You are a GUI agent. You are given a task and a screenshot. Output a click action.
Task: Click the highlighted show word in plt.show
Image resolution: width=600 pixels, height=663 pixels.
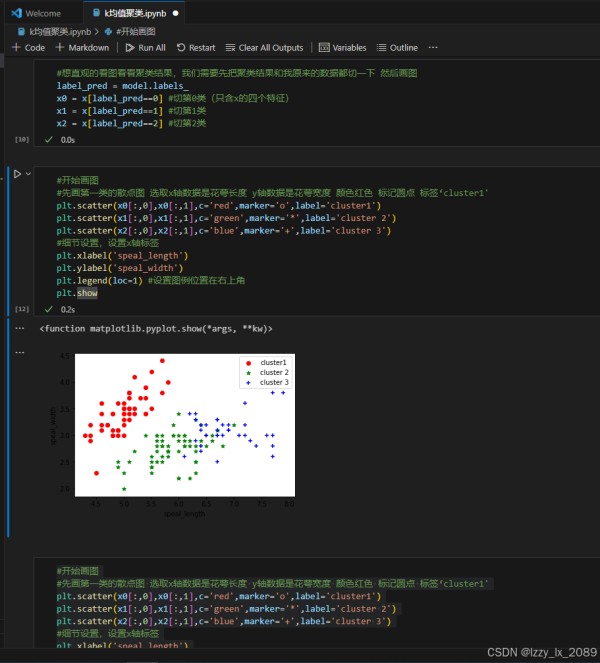click(x=87, y=293)
